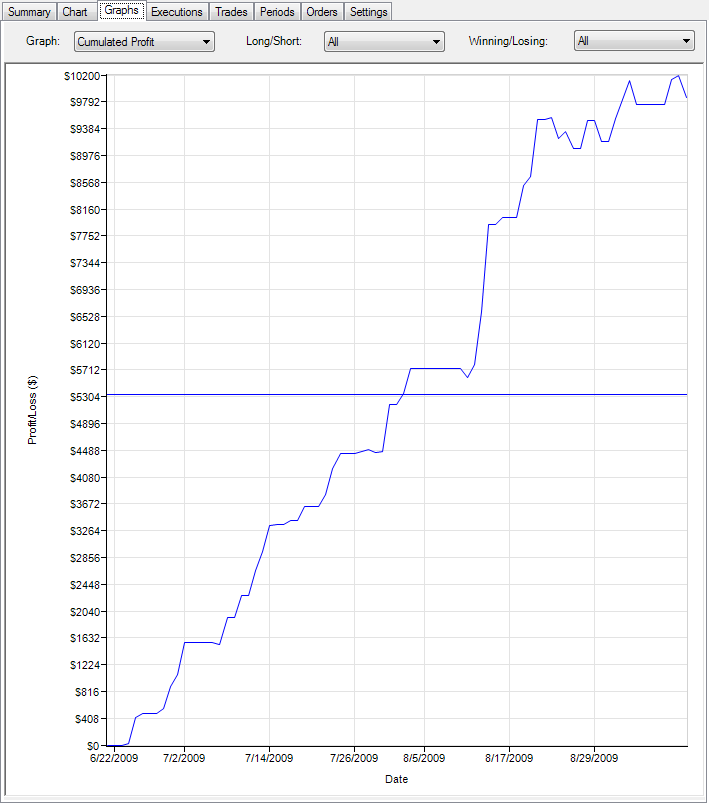
Task: Click the Graph: label
Action: click(43, 41)
